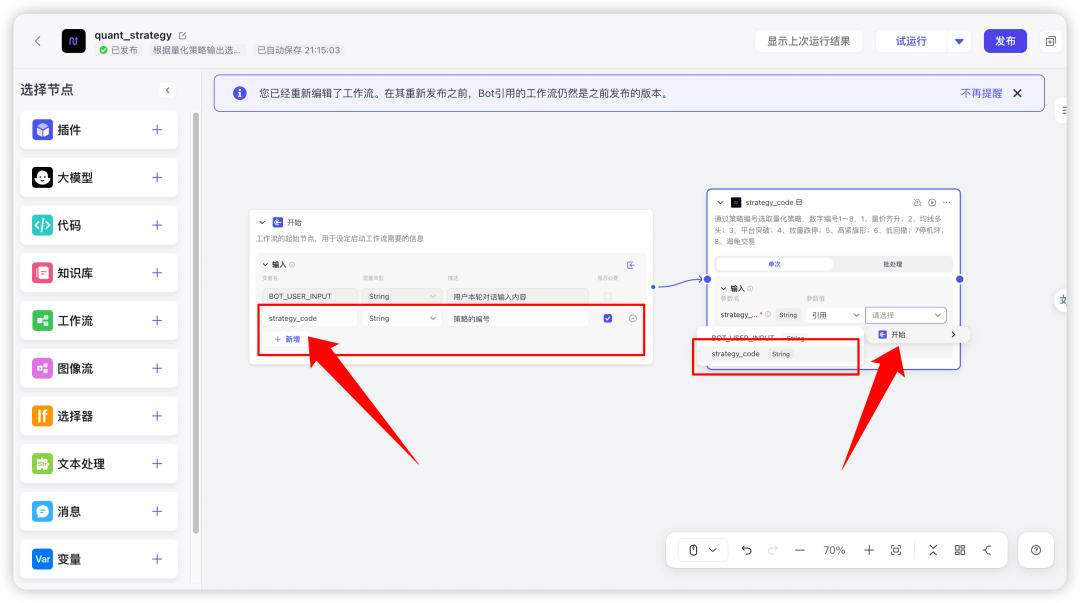The image size is (1080, 603).
Task: Open the 引用 reference type dropdown
Action: (834, 315)
